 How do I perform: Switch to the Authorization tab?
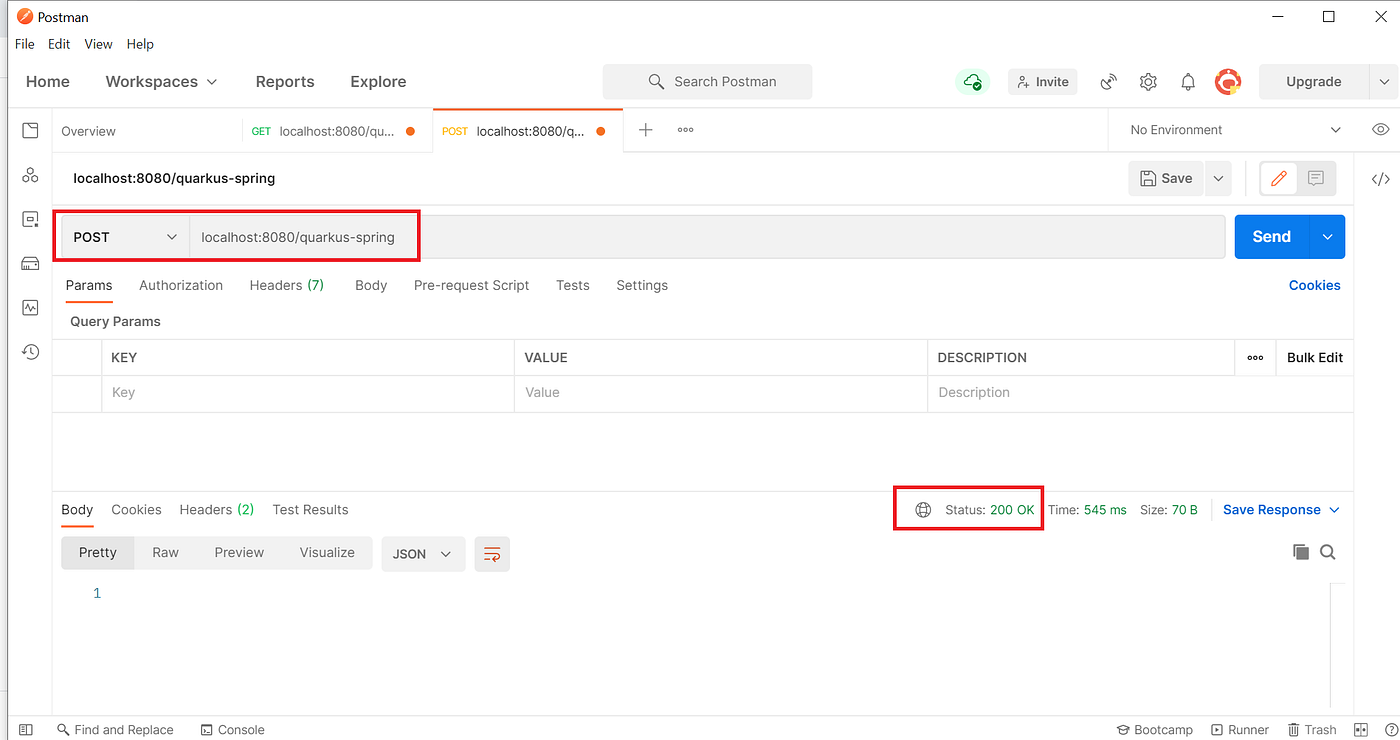(x=181, y=285)
